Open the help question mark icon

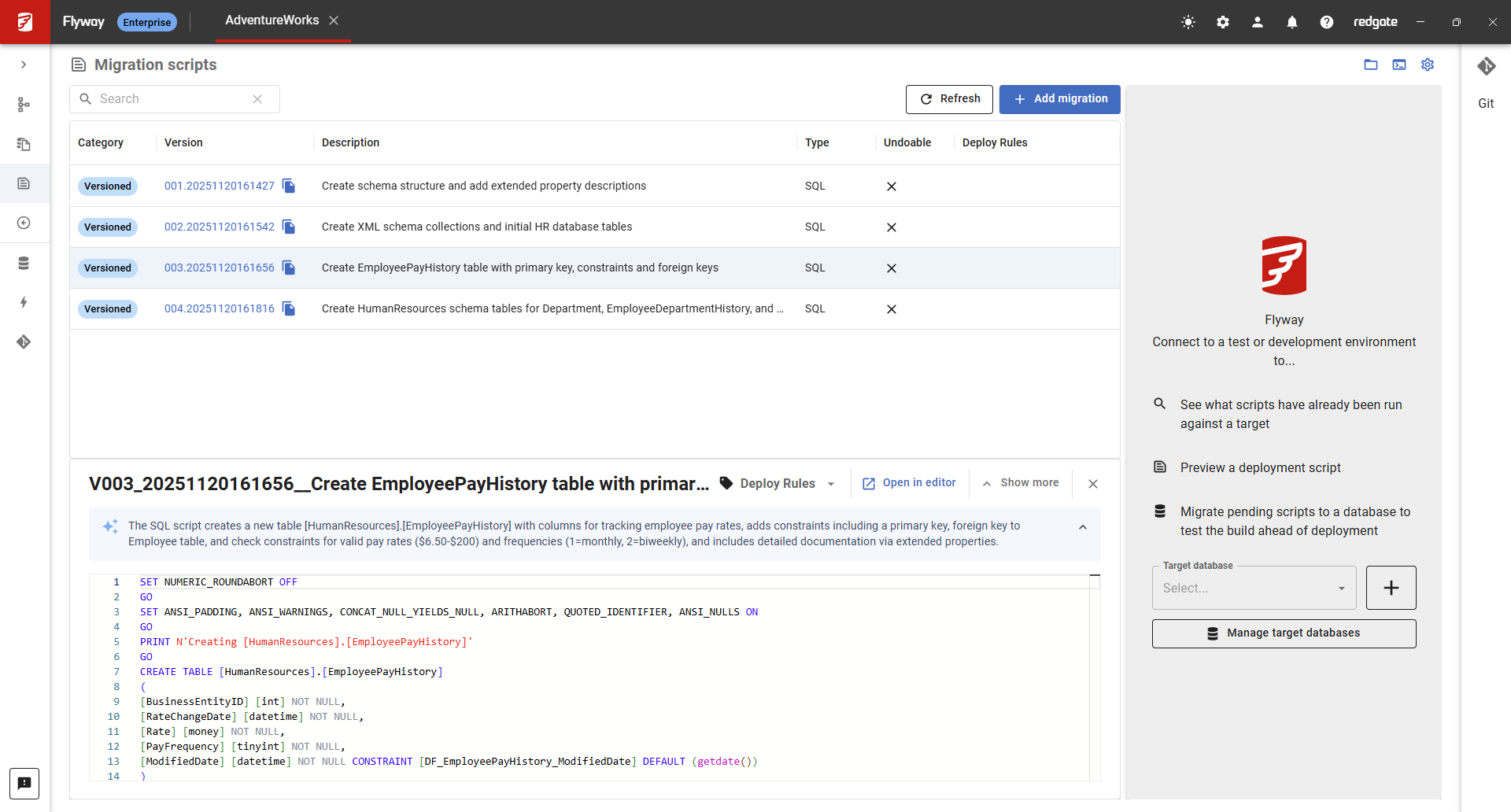pos(1327,22)
